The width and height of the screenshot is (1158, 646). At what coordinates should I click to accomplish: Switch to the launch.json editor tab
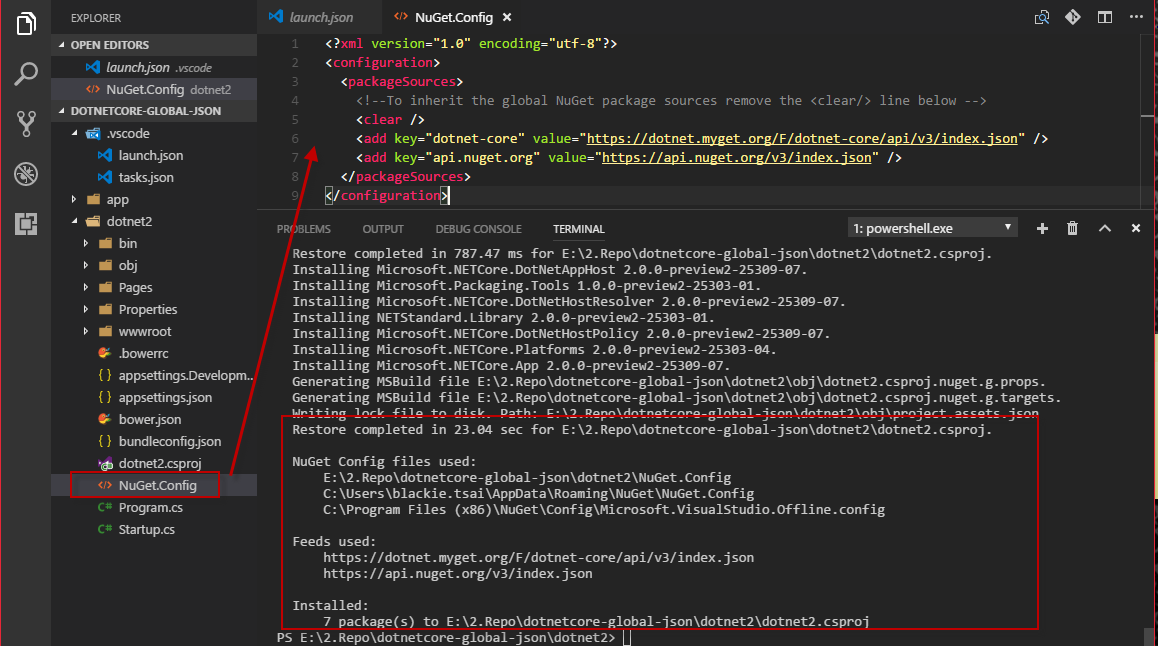320,18
